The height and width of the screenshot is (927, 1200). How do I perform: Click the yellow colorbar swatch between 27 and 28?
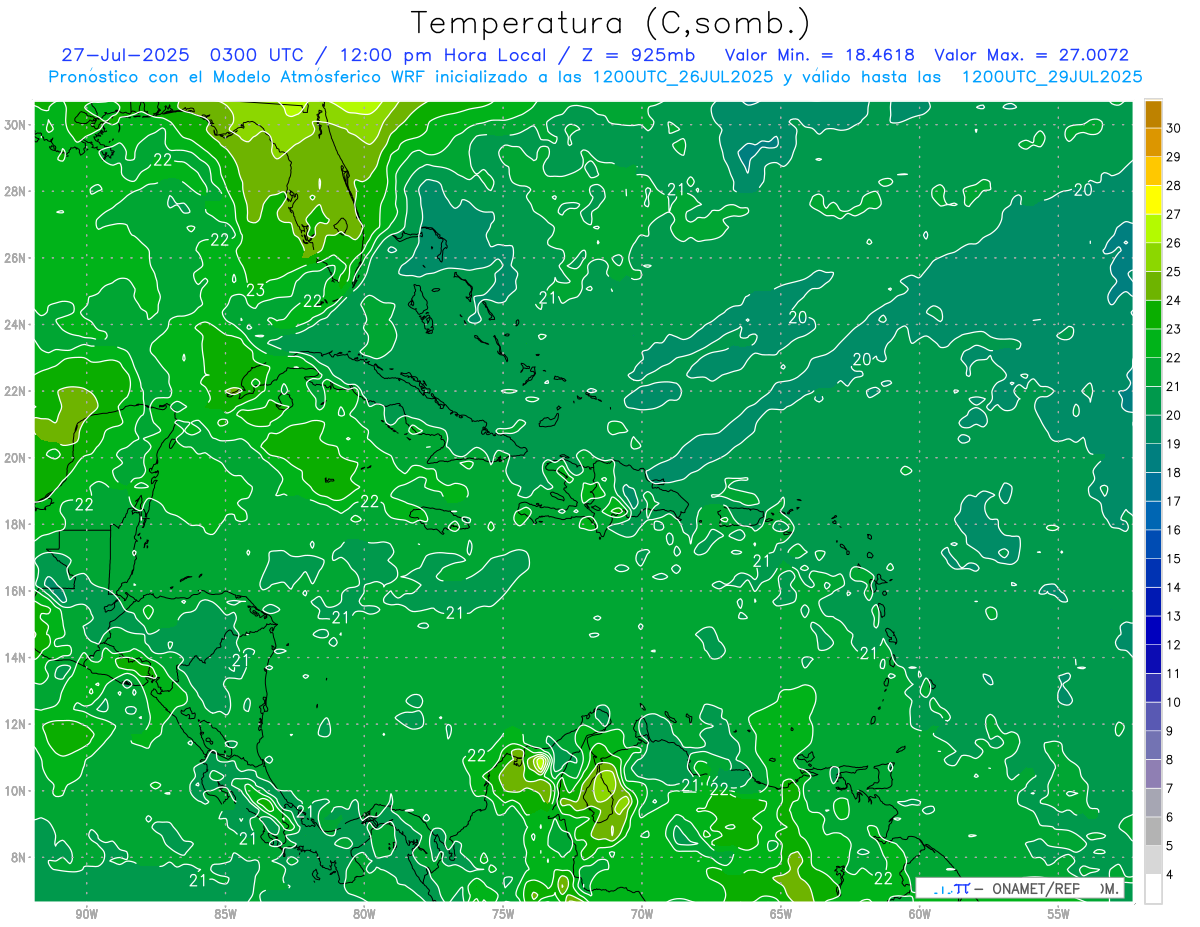point(1153,200)
